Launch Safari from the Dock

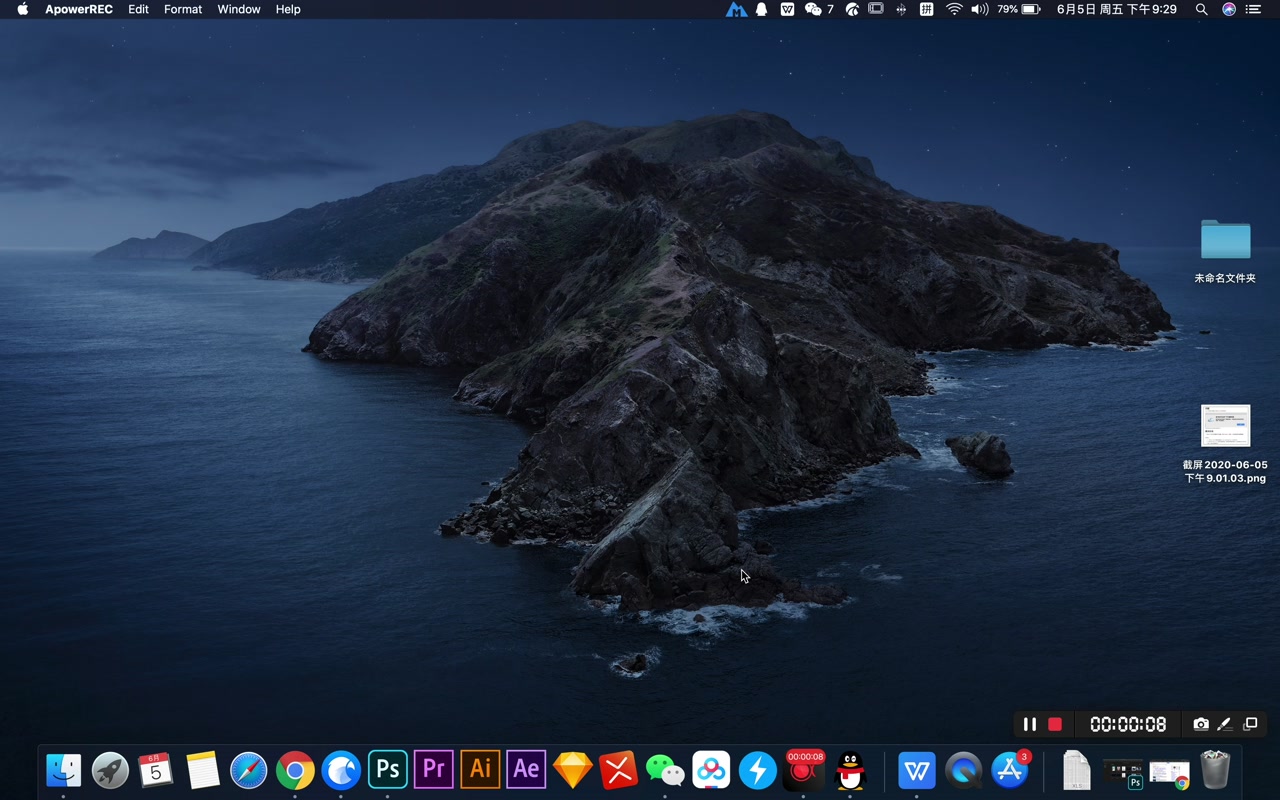249,770
